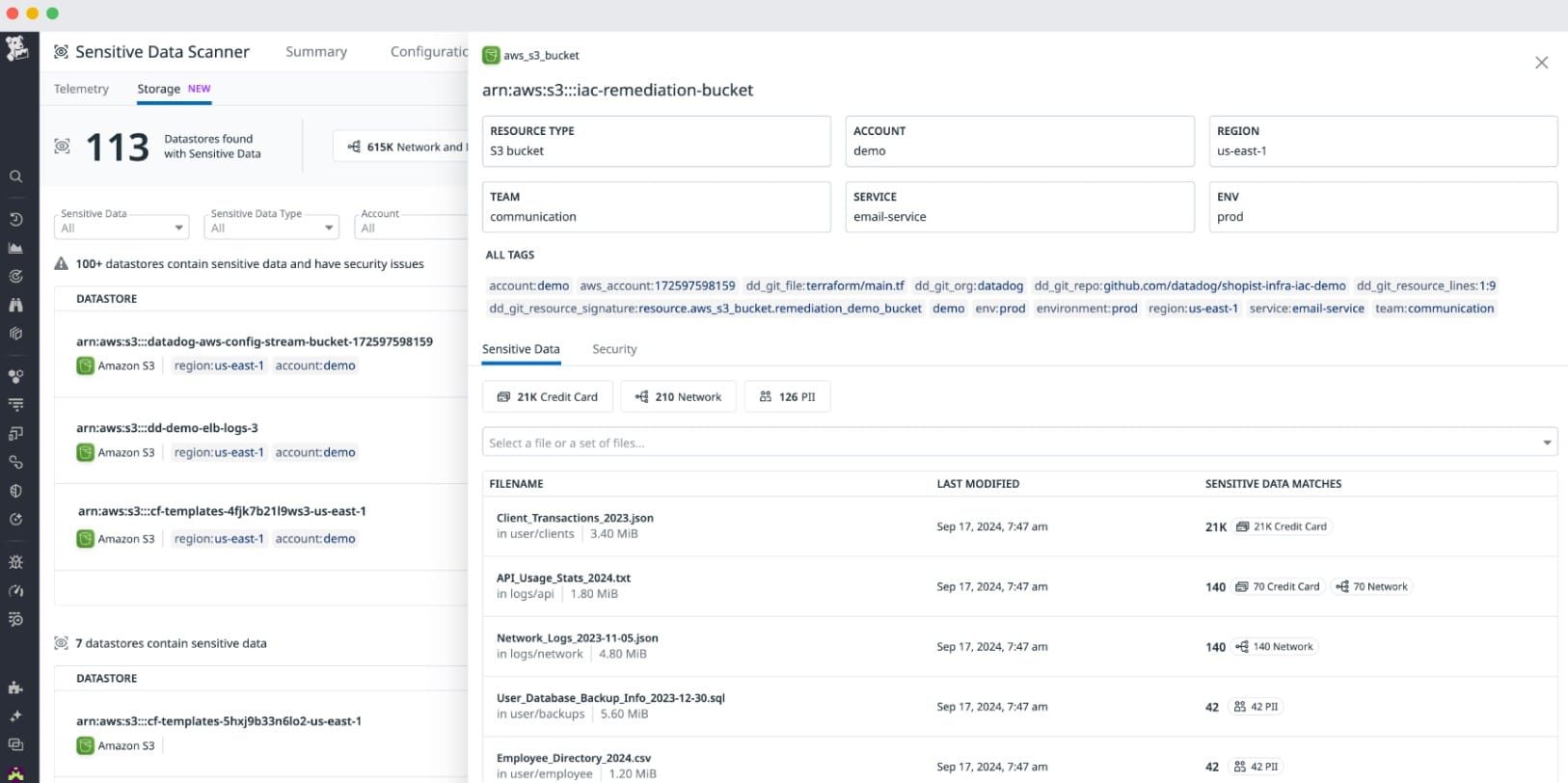The image size is (1568, 783).
Task: Open the sparkle icon in the sidebar
Action: [x=15, y=716]
